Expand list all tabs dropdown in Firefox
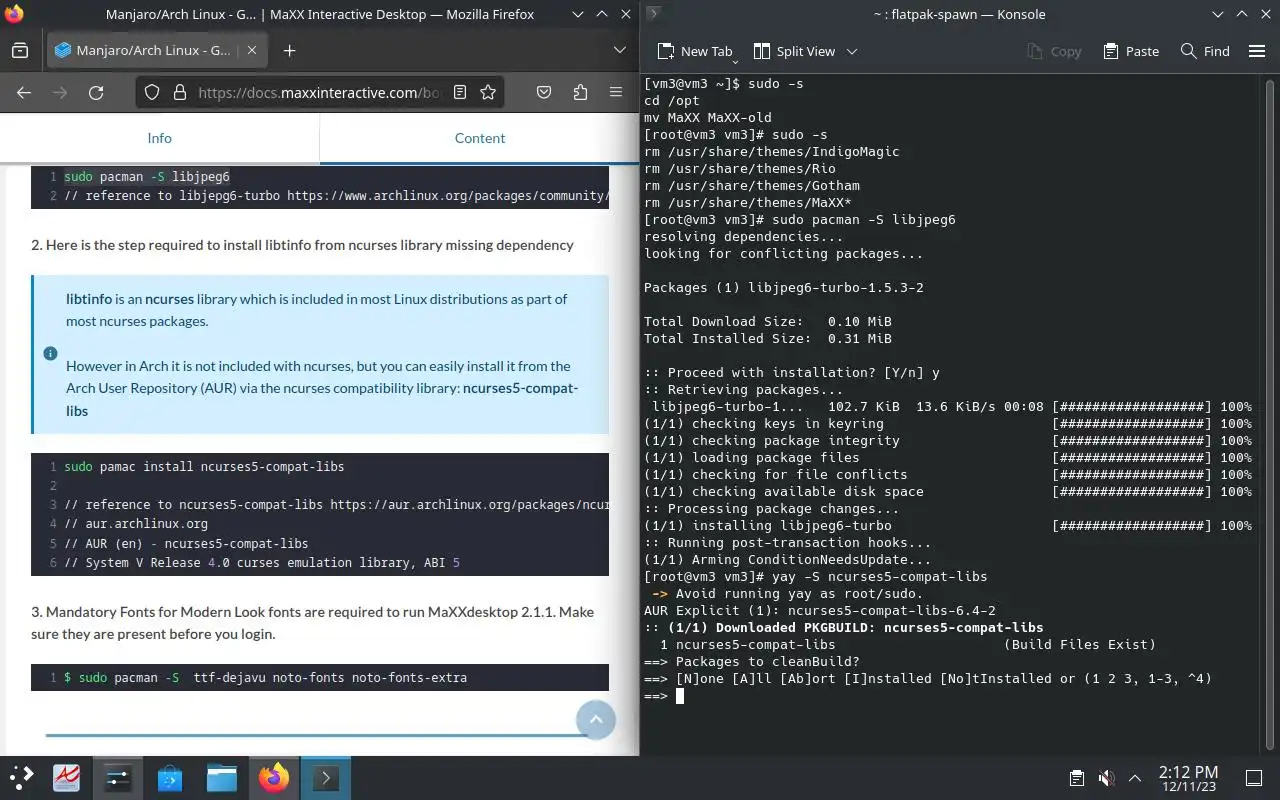Screen dimensions: 1280x800 (x=620, y=51)
